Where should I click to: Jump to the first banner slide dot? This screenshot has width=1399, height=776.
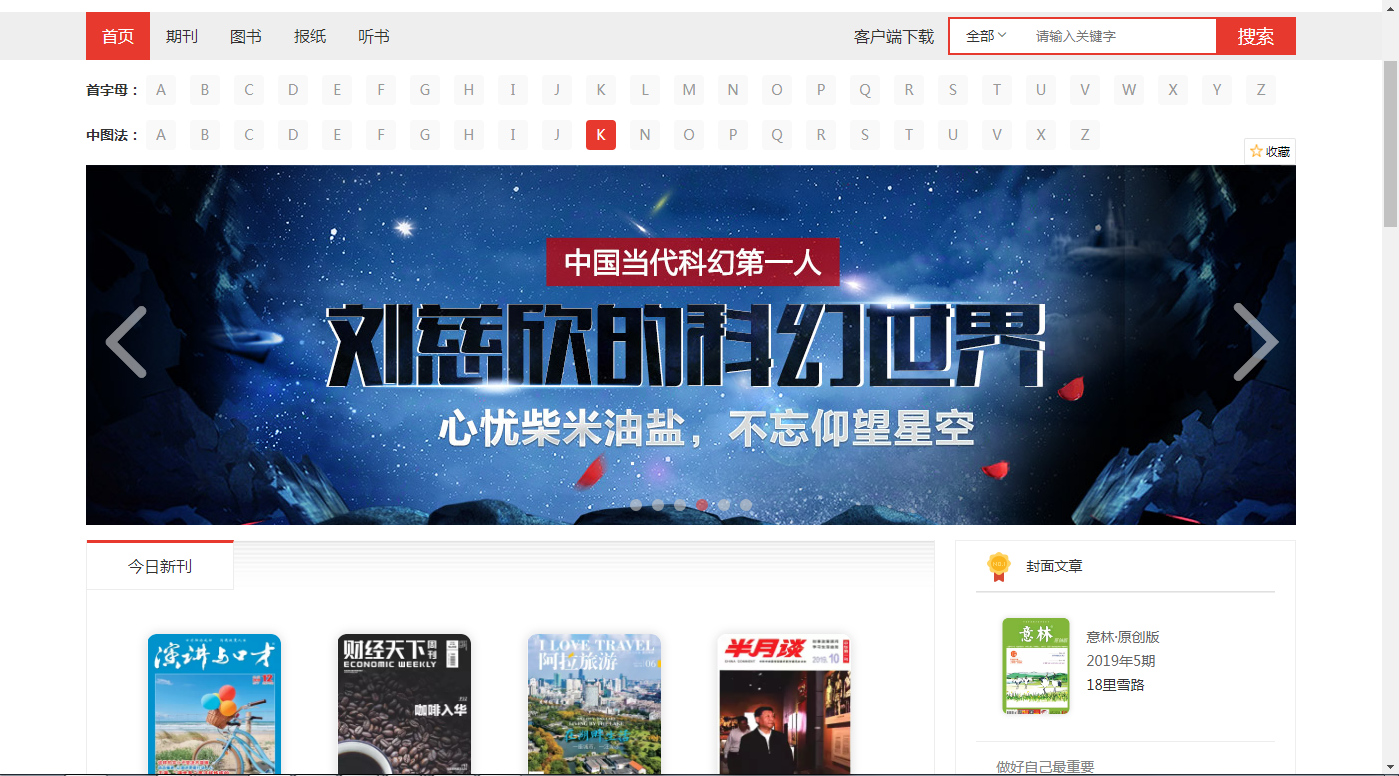tap(636, 505)
